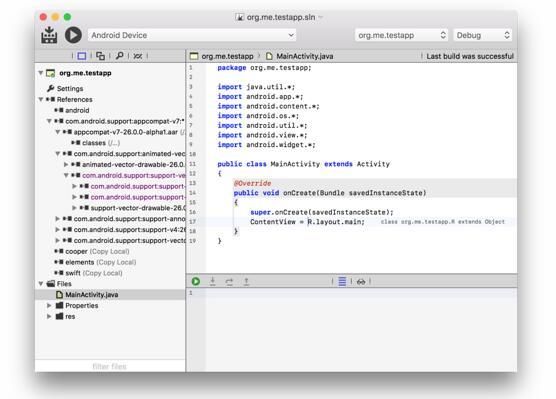Expand the Properties folder

pos(49,305)
